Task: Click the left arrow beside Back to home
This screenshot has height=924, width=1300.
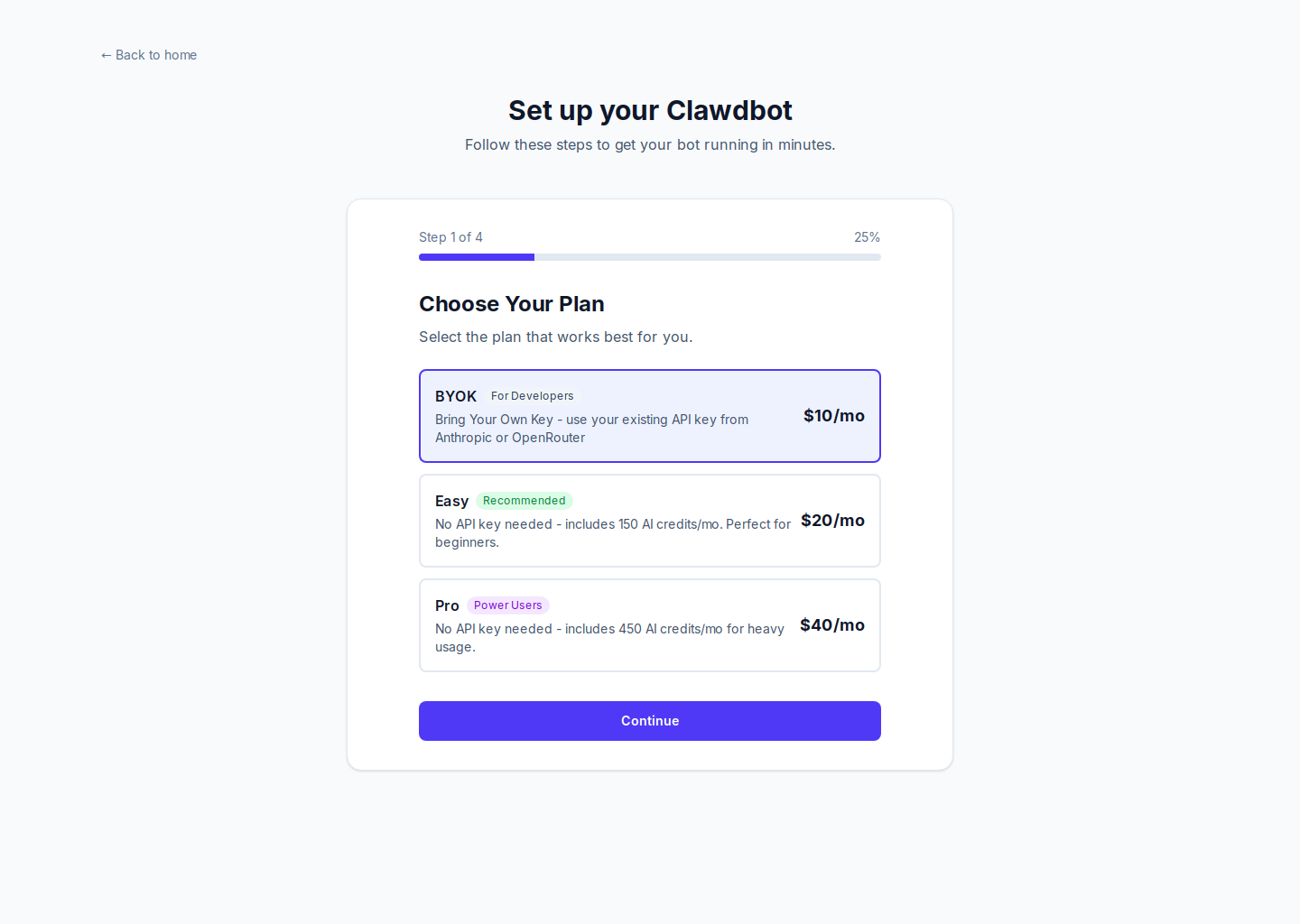Action: [106, 55]
